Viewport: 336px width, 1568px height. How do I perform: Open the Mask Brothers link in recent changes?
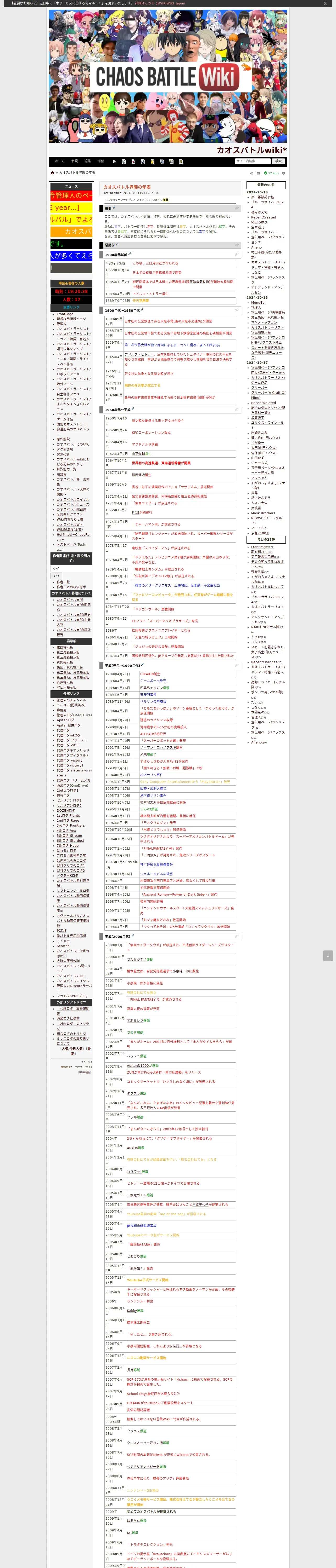click(264, 513)
